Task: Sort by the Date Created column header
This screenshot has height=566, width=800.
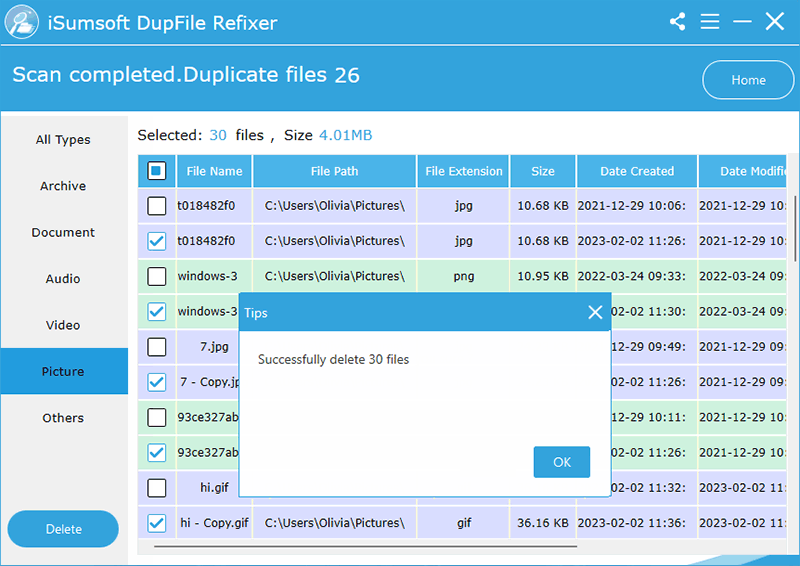Action: coord(637,171)
